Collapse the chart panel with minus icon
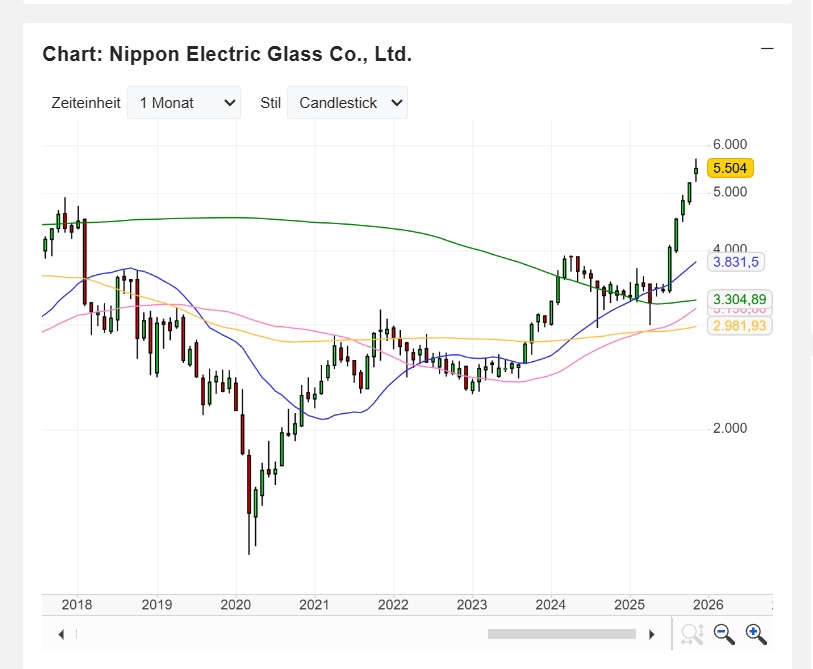The width and height of the screenshot is (813, 669). pyautogui.click(x=767, y=48)
